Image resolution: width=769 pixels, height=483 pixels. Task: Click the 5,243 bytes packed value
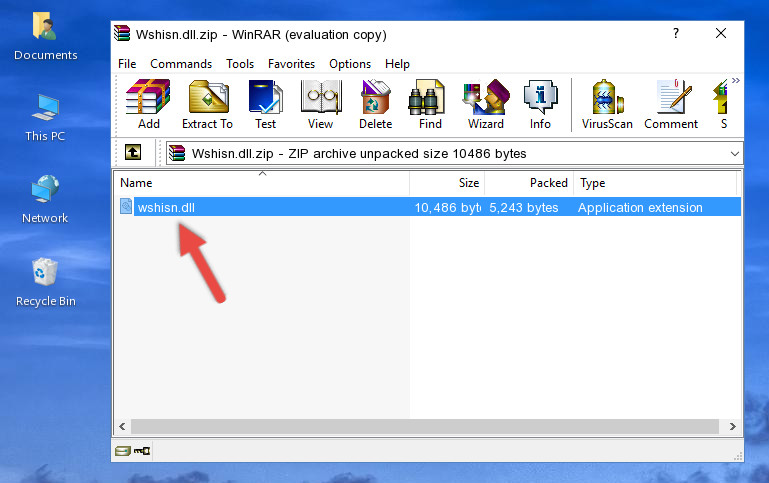point(524,207)
